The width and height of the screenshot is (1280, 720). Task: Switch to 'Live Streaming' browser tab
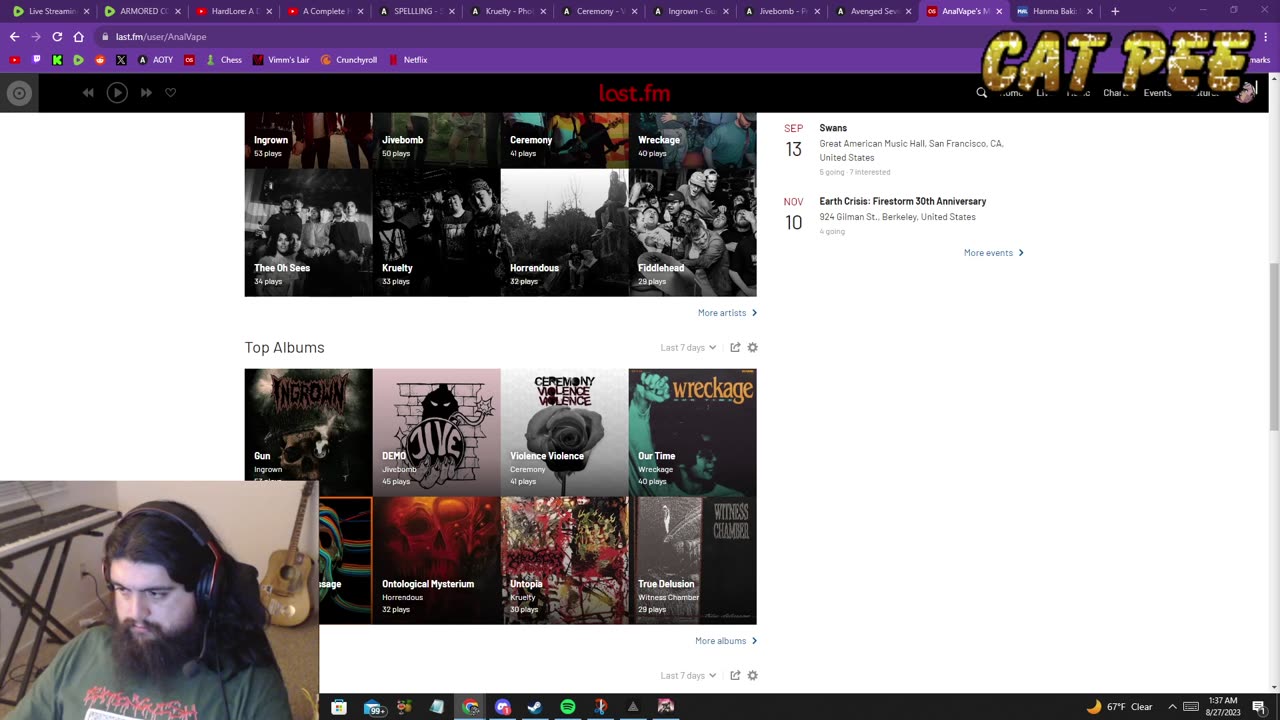point(49,11)
